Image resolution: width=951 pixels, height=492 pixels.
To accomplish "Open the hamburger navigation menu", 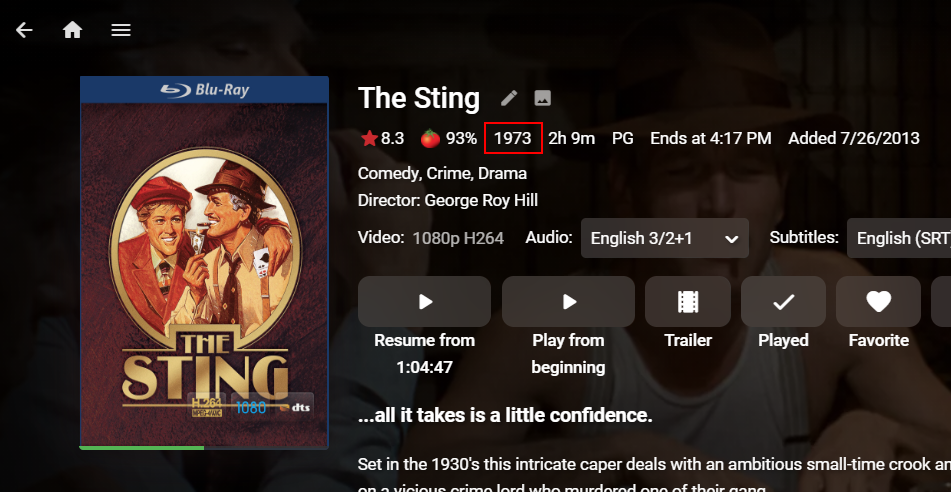I will [121, 30].
